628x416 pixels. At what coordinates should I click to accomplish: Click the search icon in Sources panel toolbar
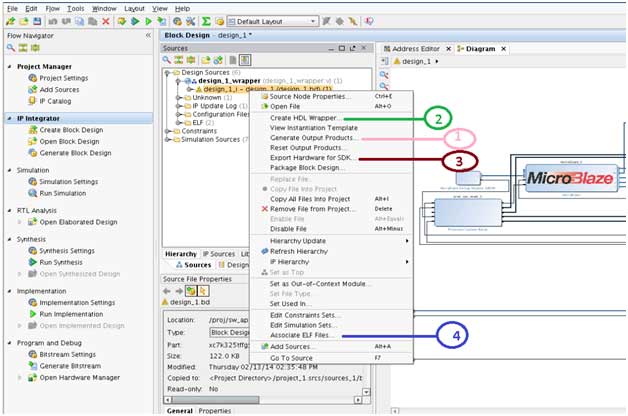pos(167,60)
